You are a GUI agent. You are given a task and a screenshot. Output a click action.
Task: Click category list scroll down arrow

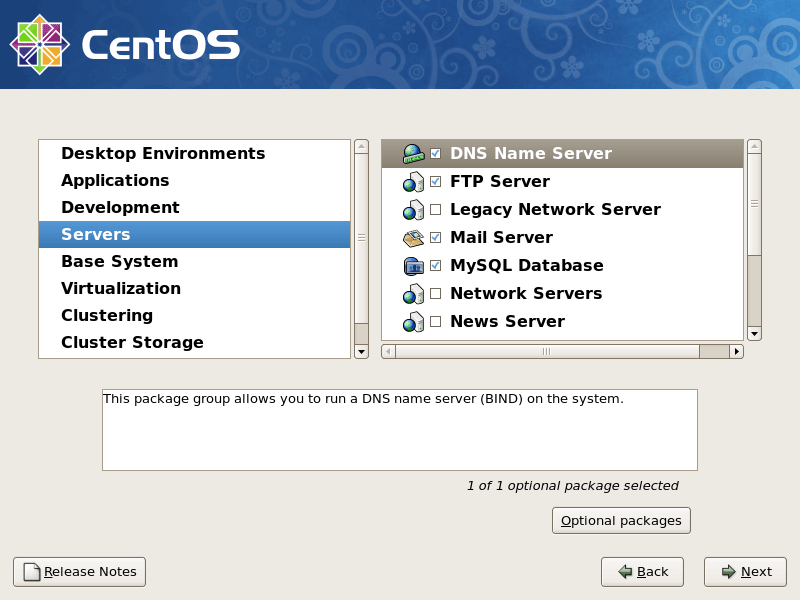click(361, 352)
